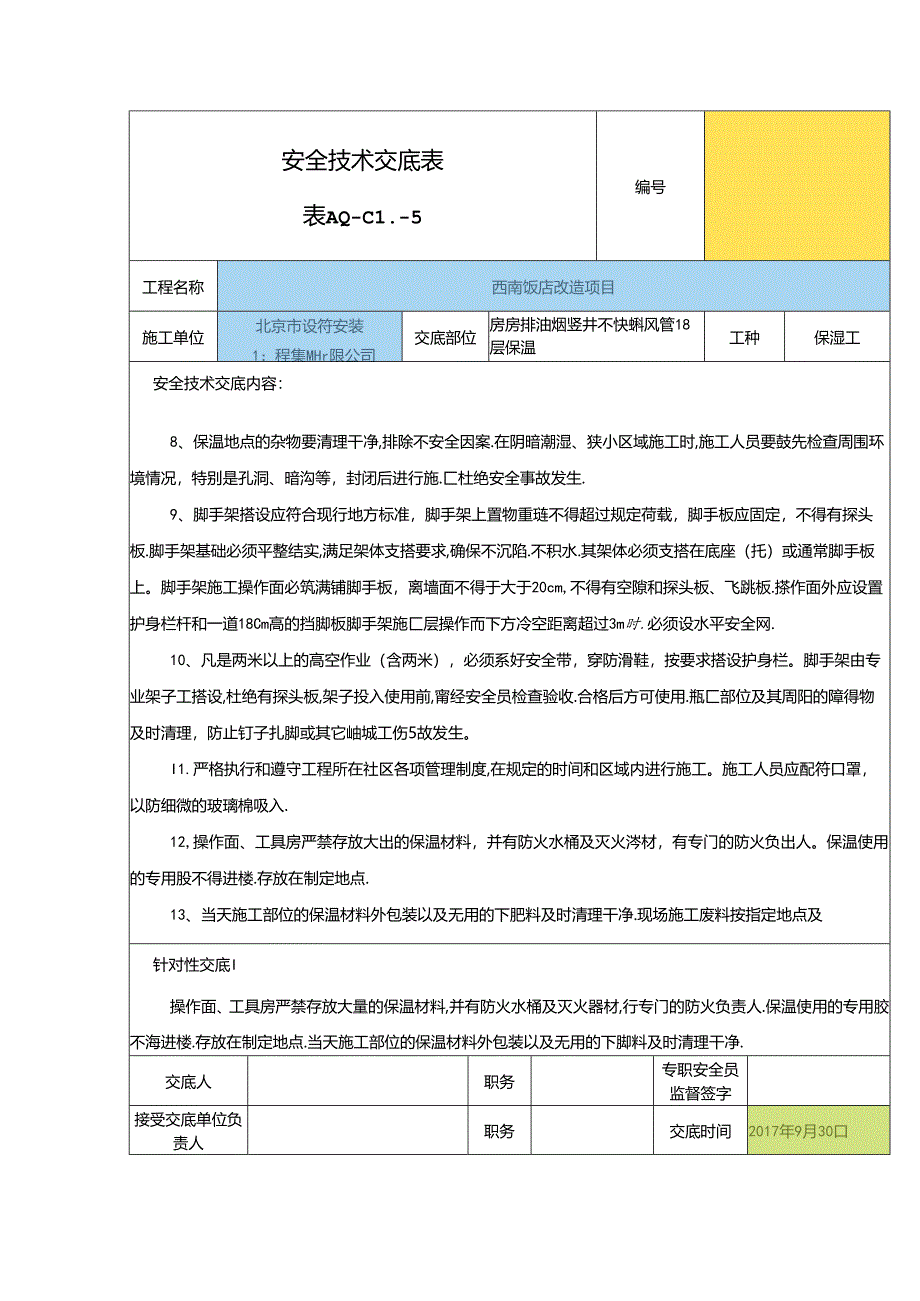Image resolution: width=920 pixels, height=1301 pixels.
Task: Click the title 安全技术交底表
Action: pos(363,158)
